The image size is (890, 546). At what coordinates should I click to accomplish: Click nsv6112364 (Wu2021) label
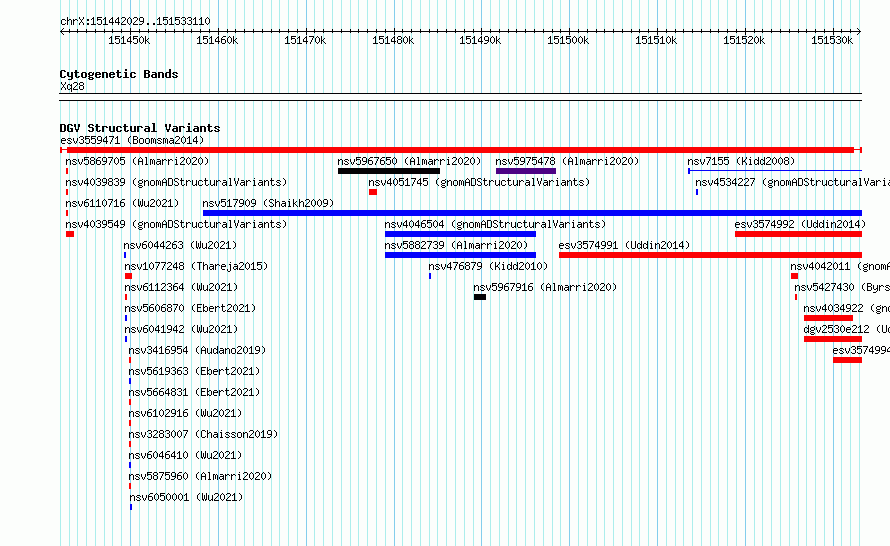pyautogui.click(x=181, y=287)
